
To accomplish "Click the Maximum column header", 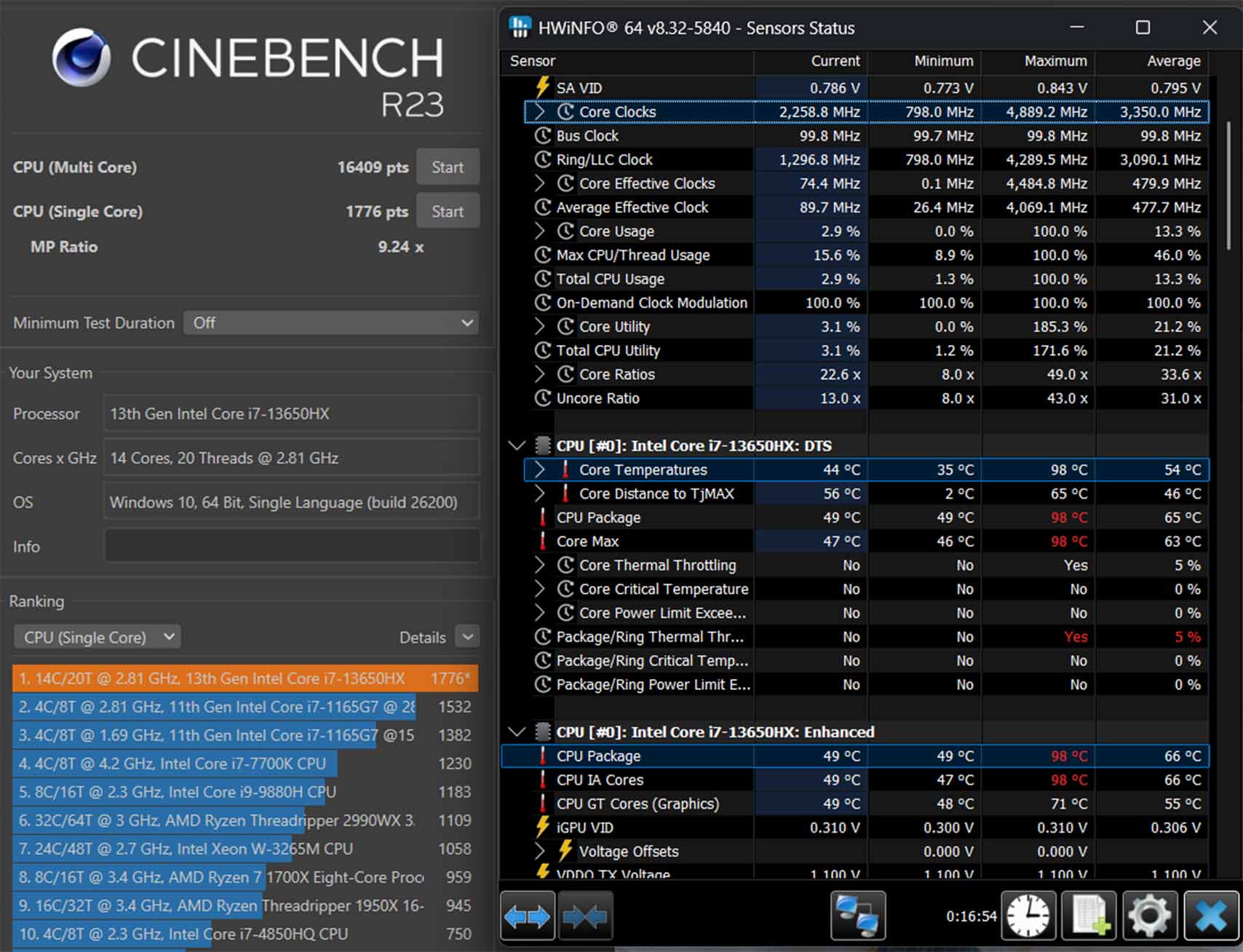I will 1039,61.
